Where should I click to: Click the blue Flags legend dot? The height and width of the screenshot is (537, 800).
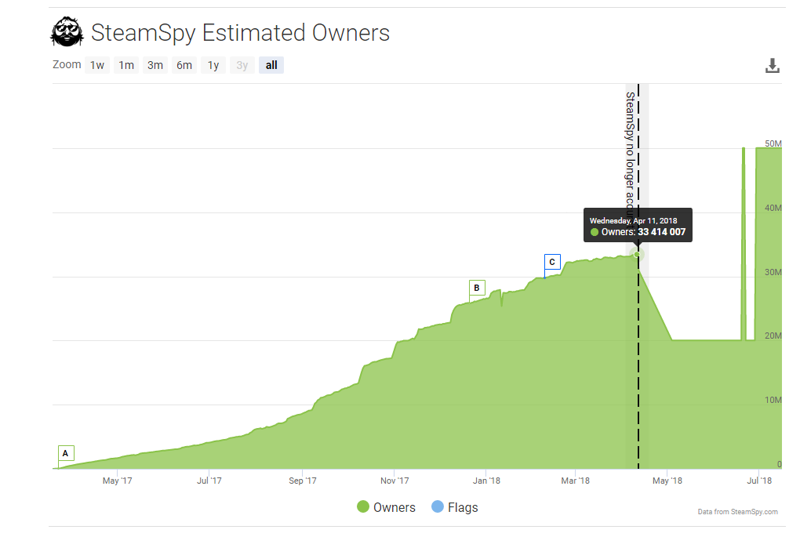click(x=437, y=507)
